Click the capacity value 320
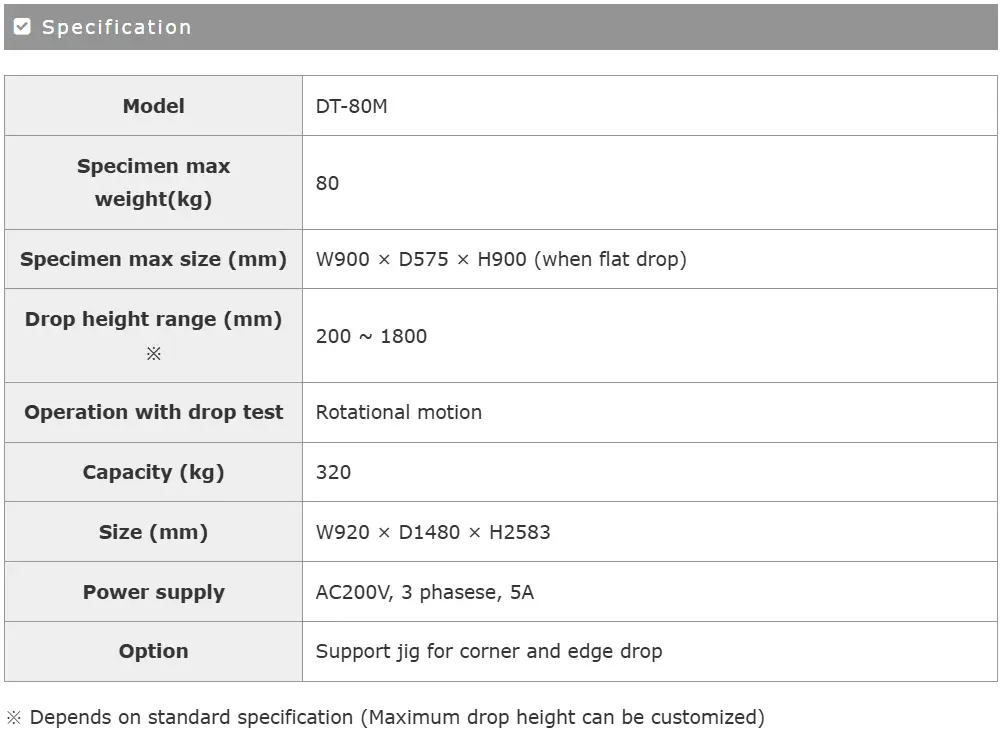This screenshot has height=734, width=1000. (333, 472)
